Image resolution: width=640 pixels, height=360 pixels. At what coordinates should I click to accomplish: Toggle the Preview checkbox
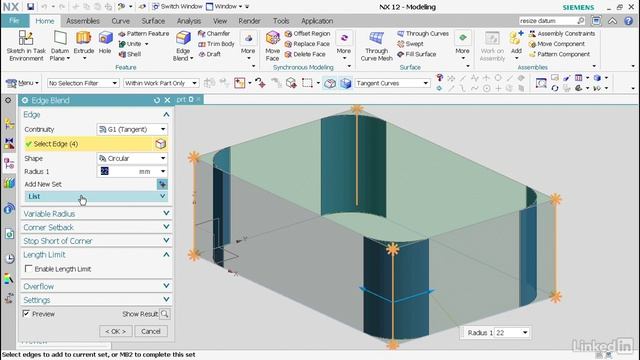[27, 313]
